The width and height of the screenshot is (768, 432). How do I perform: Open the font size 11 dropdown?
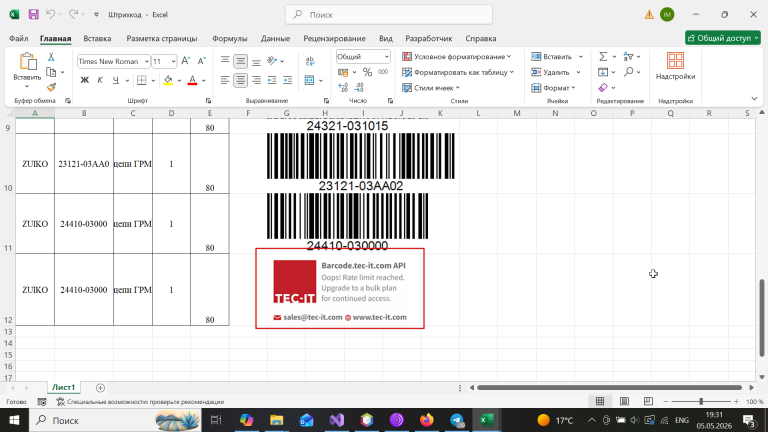click(173, 61)
